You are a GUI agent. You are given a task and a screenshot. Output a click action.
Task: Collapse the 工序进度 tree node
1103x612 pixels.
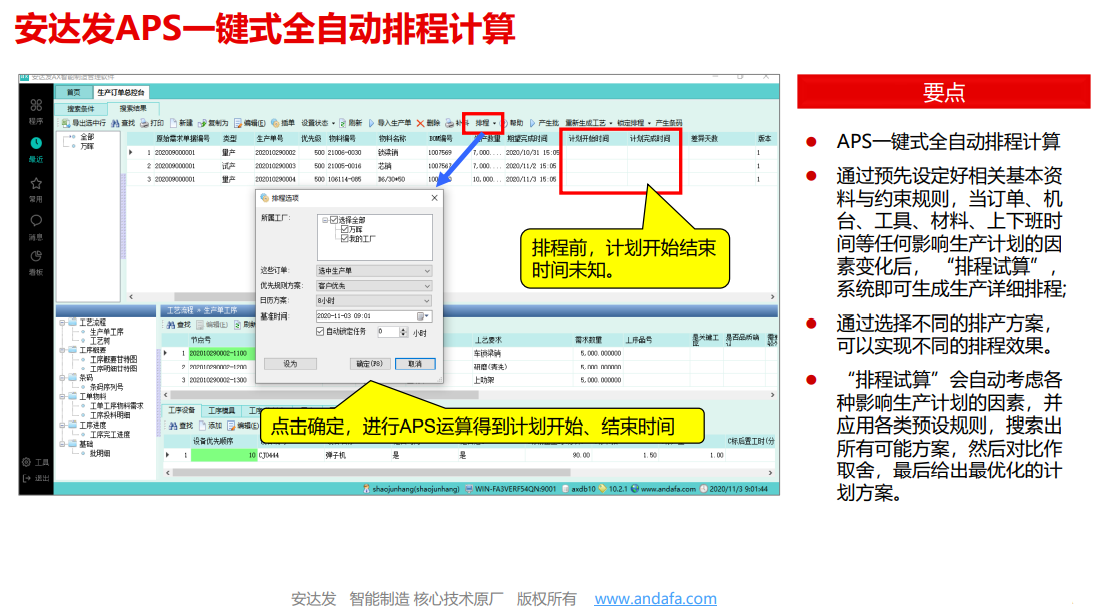[x=63, y=426]
